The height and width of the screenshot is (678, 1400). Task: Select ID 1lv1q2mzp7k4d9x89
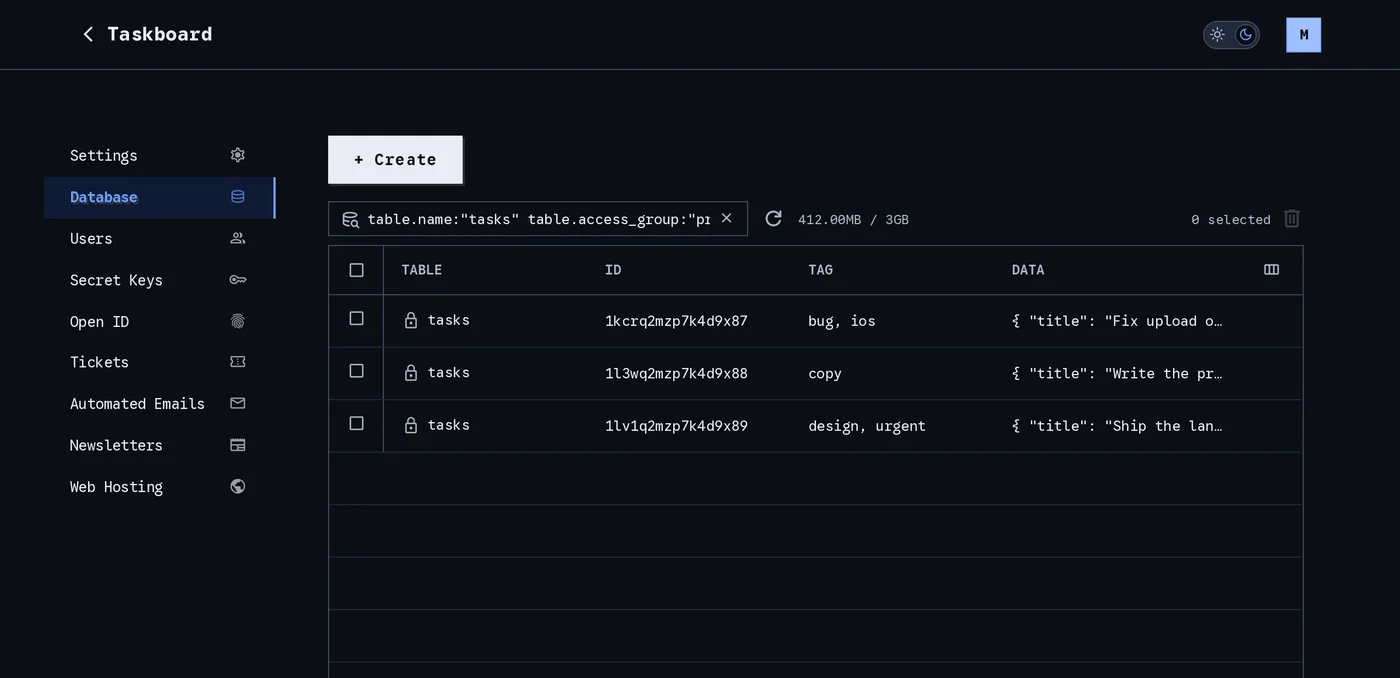click(x=676, y=426)
